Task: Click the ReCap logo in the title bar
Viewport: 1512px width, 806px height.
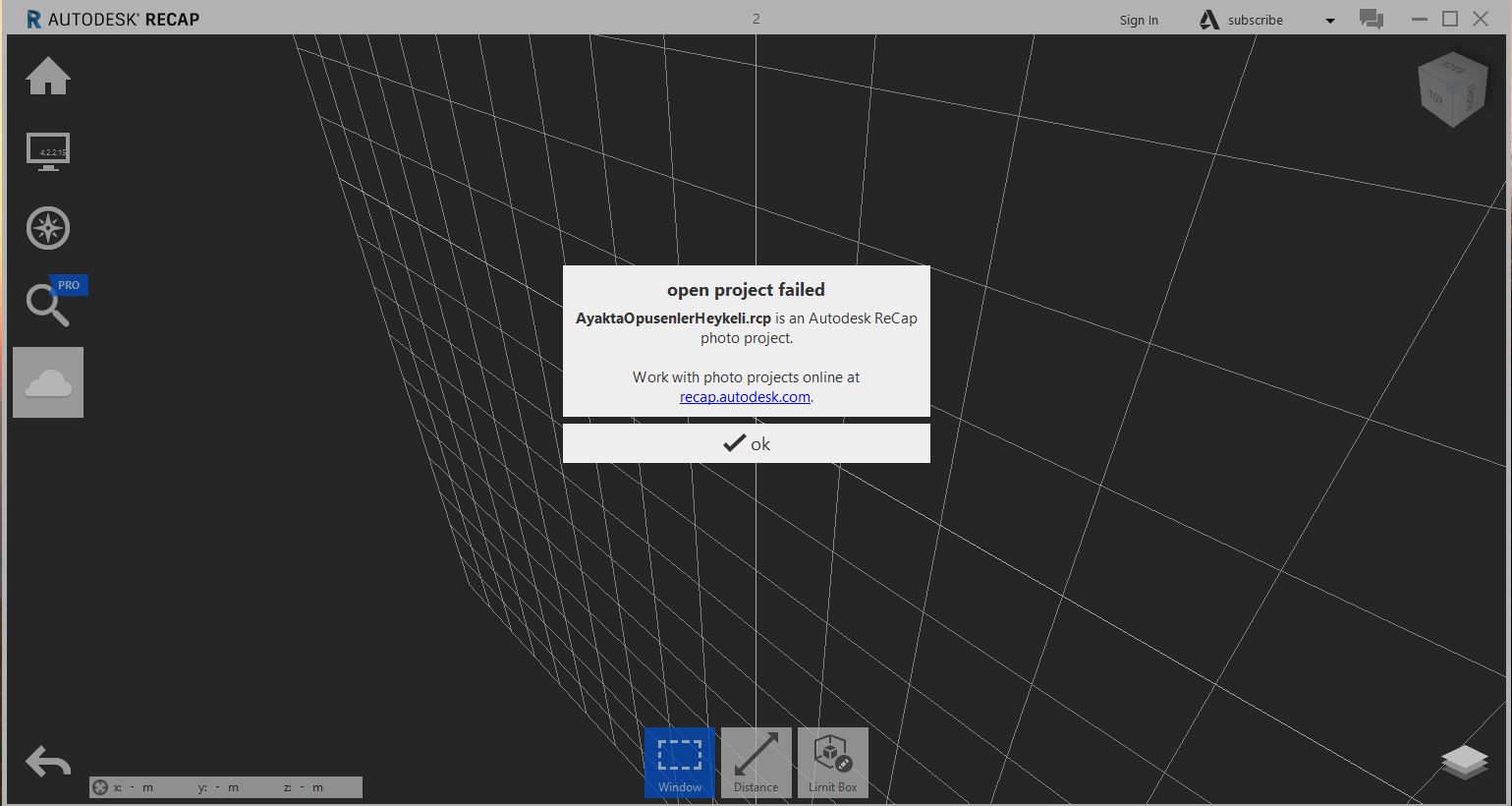Action: 33,19
